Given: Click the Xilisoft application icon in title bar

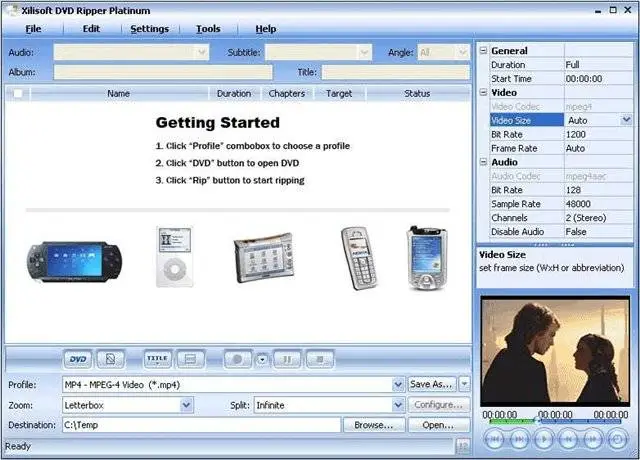Looking at the screenshot, I should point(11,10).
